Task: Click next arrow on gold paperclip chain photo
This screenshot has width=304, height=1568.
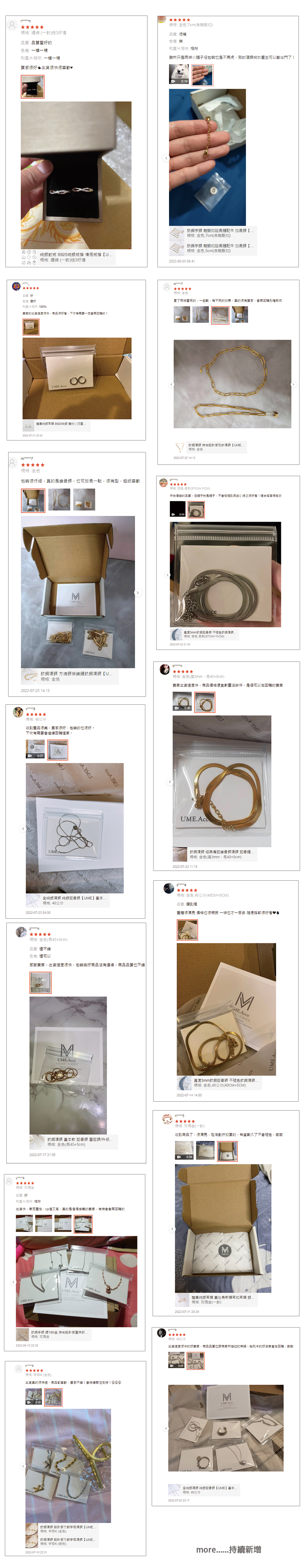Action: tap(292, 384)
